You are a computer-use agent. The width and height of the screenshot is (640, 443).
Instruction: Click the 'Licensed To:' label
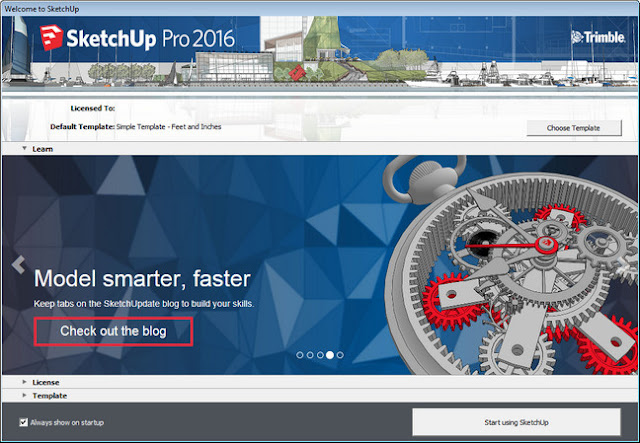[92, 108]
